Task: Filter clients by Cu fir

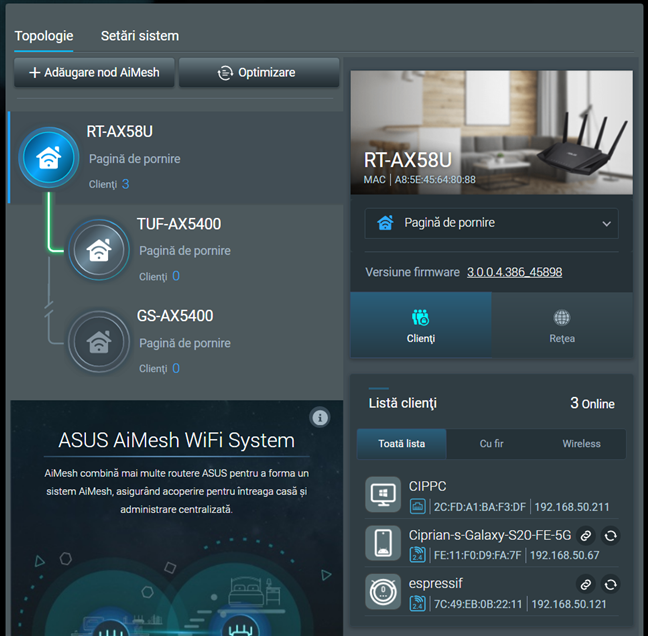Action: [x=491, y=444]
